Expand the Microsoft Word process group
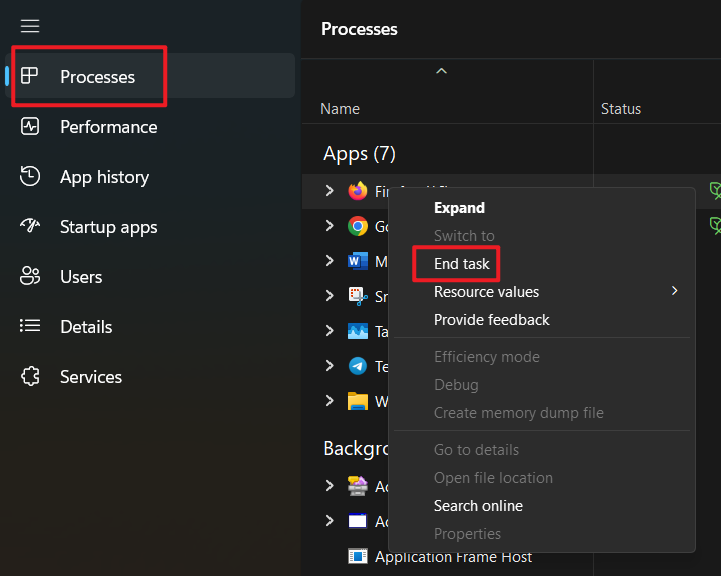This screenshot has width=721, height=576. tap(329, 261)
